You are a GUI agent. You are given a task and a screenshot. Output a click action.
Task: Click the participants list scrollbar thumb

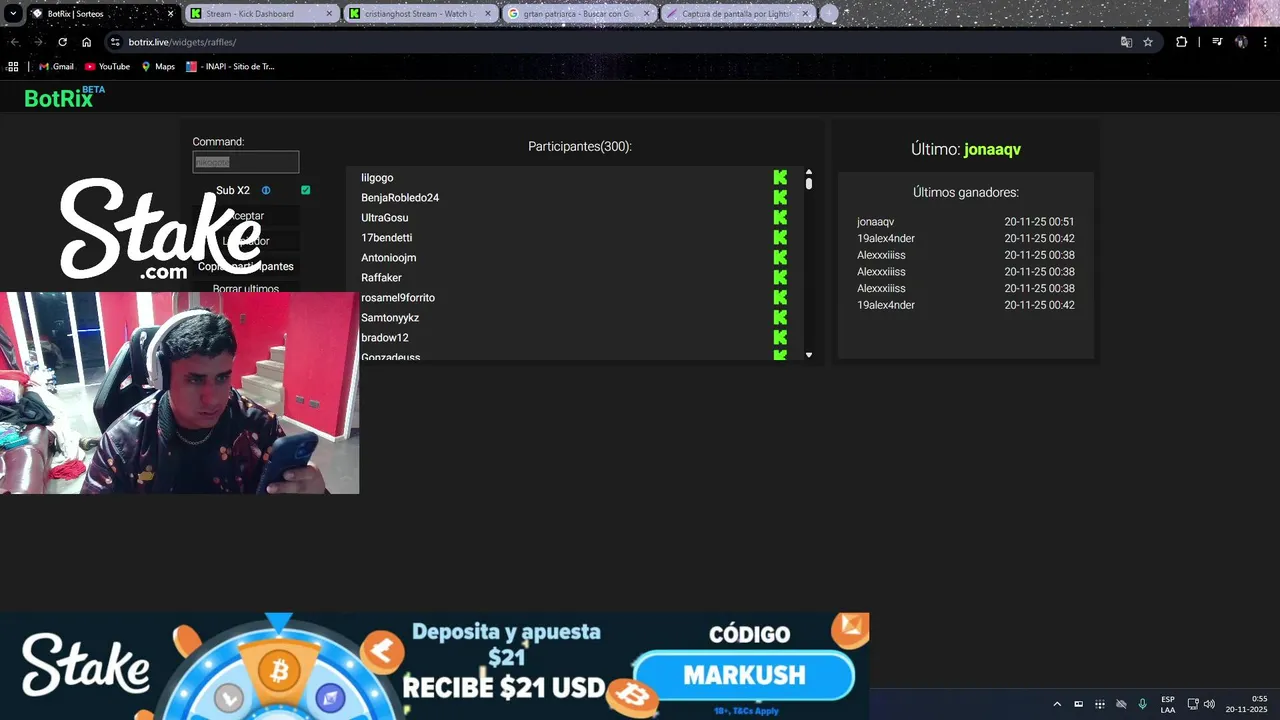click(809, 184)
